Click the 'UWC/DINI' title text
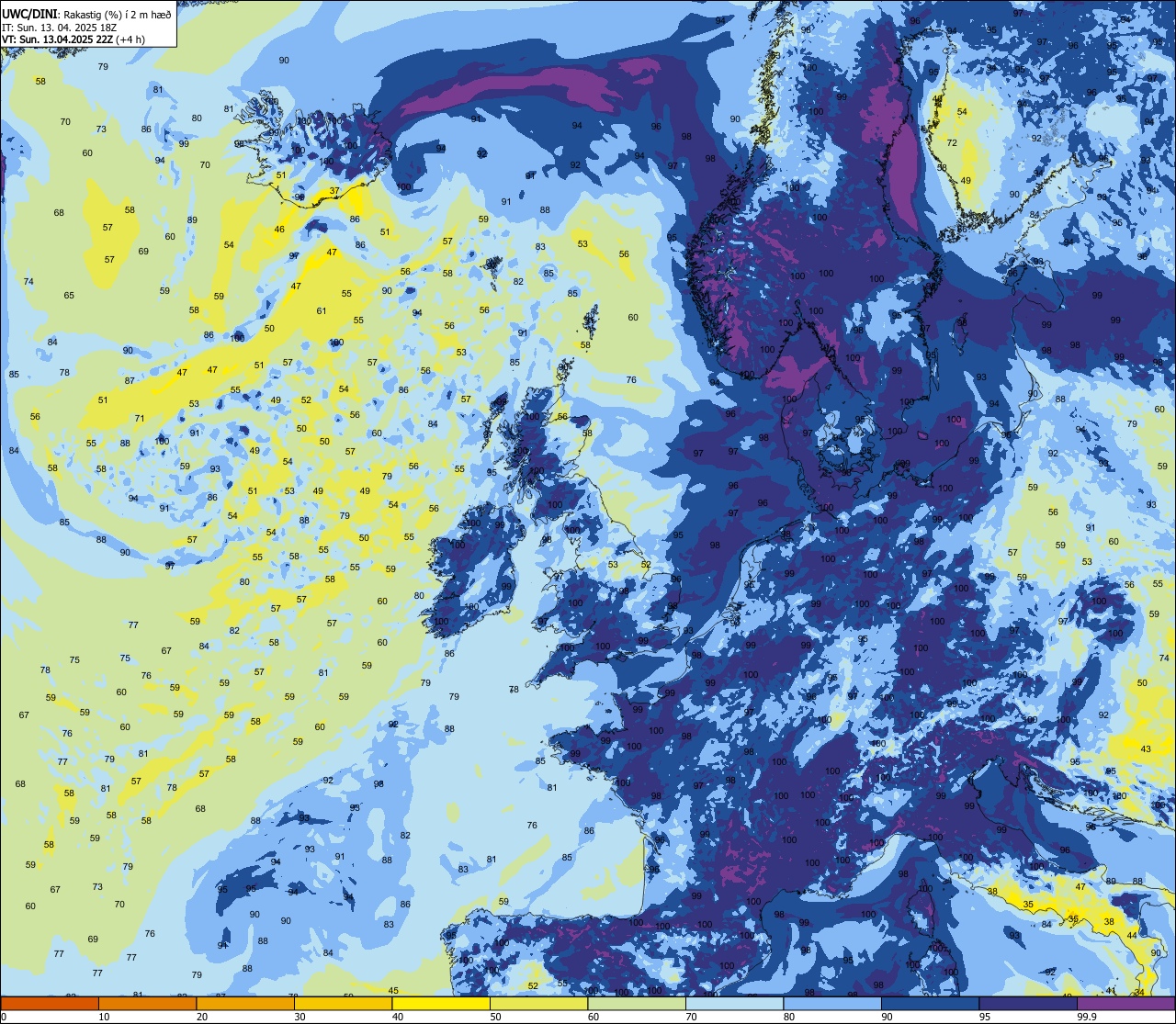Screen dimensions: 1176x1024 pos(29,14)
